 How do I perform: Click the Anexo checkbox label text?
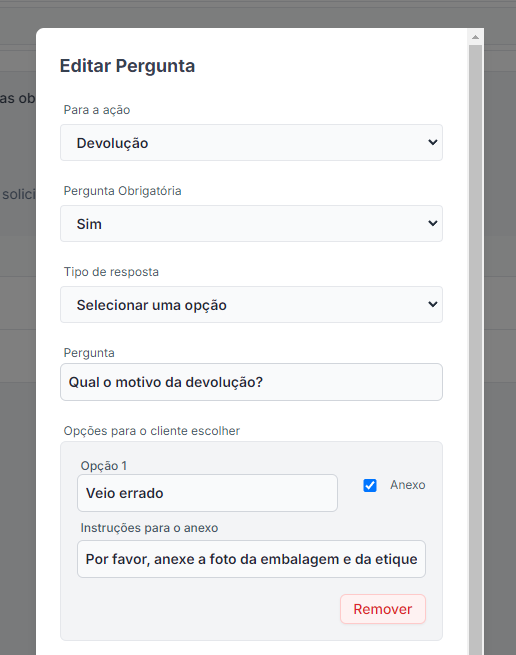408,485
